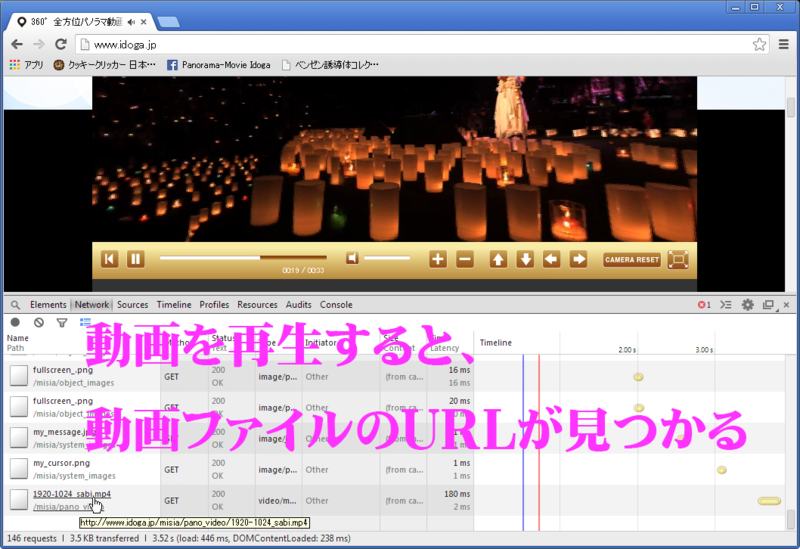Tilt camera down with the down arrow
The width and height of the screenshot is (800, 549).
[x=525, y=259]
